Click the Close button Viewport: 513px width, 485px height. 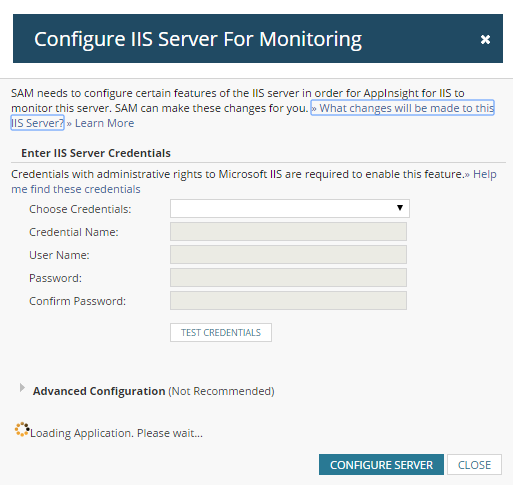[474, 465]
